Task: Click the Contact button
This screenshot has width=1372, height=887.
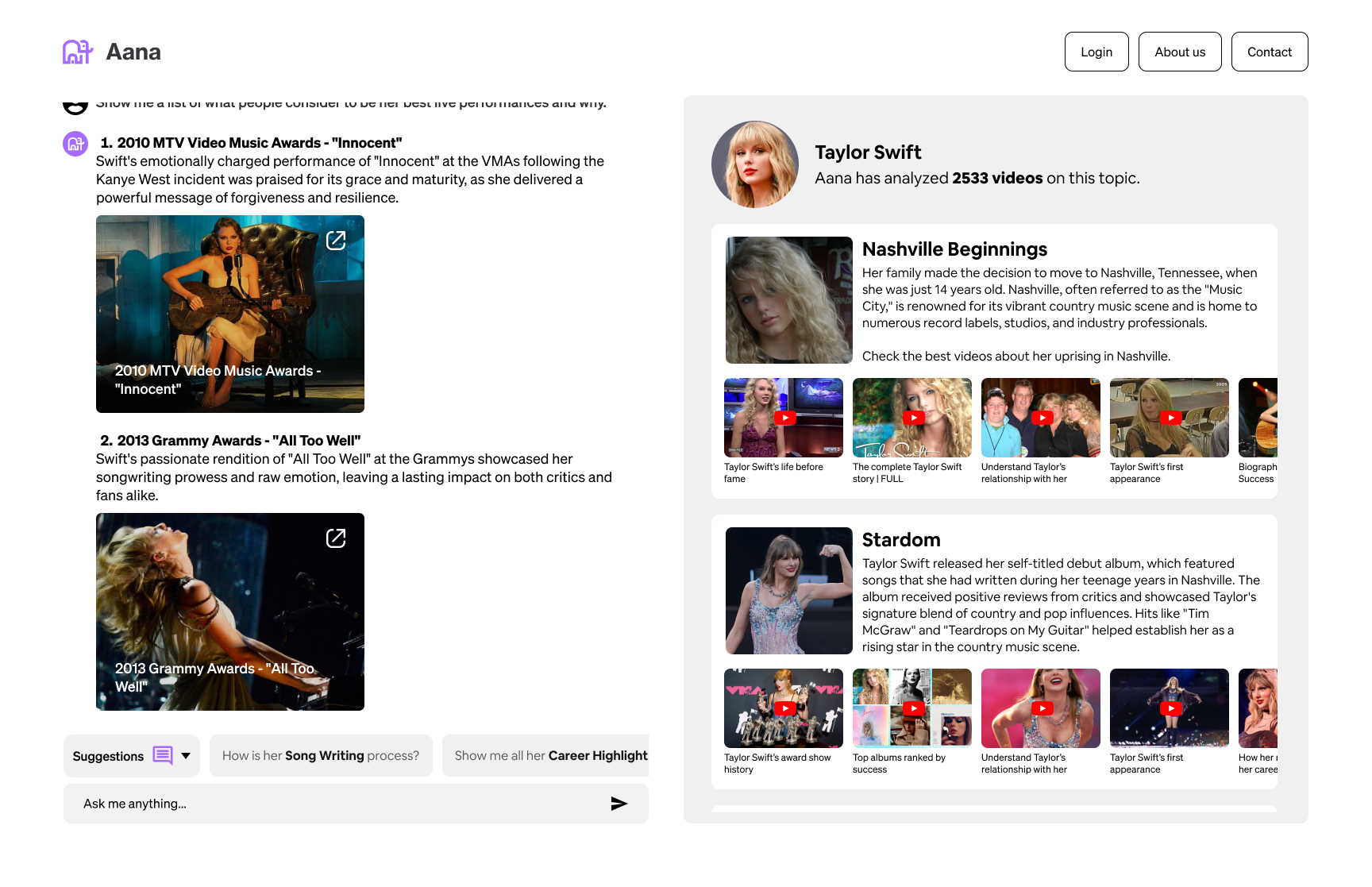Action: [x=1270, y=52]
